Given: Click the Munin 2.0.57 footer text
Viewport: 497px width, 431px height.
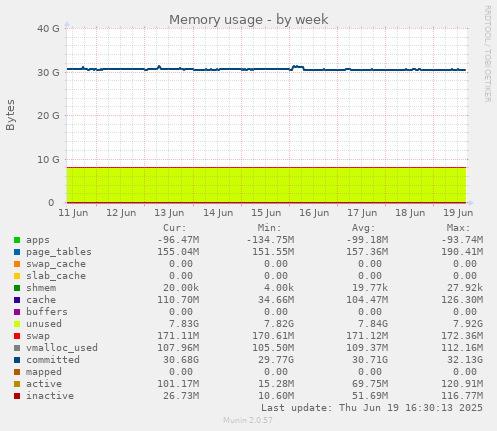Looking at the screenshot, I should pos(248,420).
